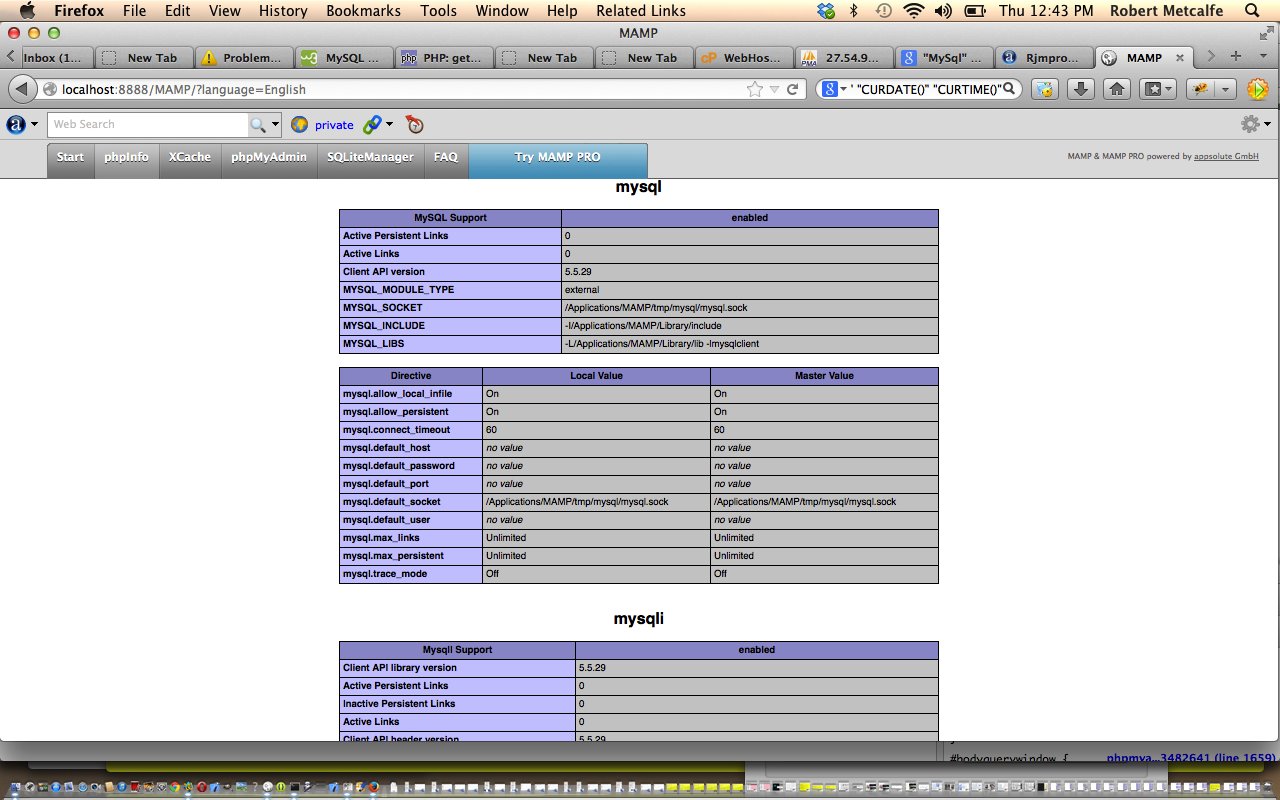1280x800 pixels.
Task: Open Bluetooth status menu icon
Action: tap(853, 11)
